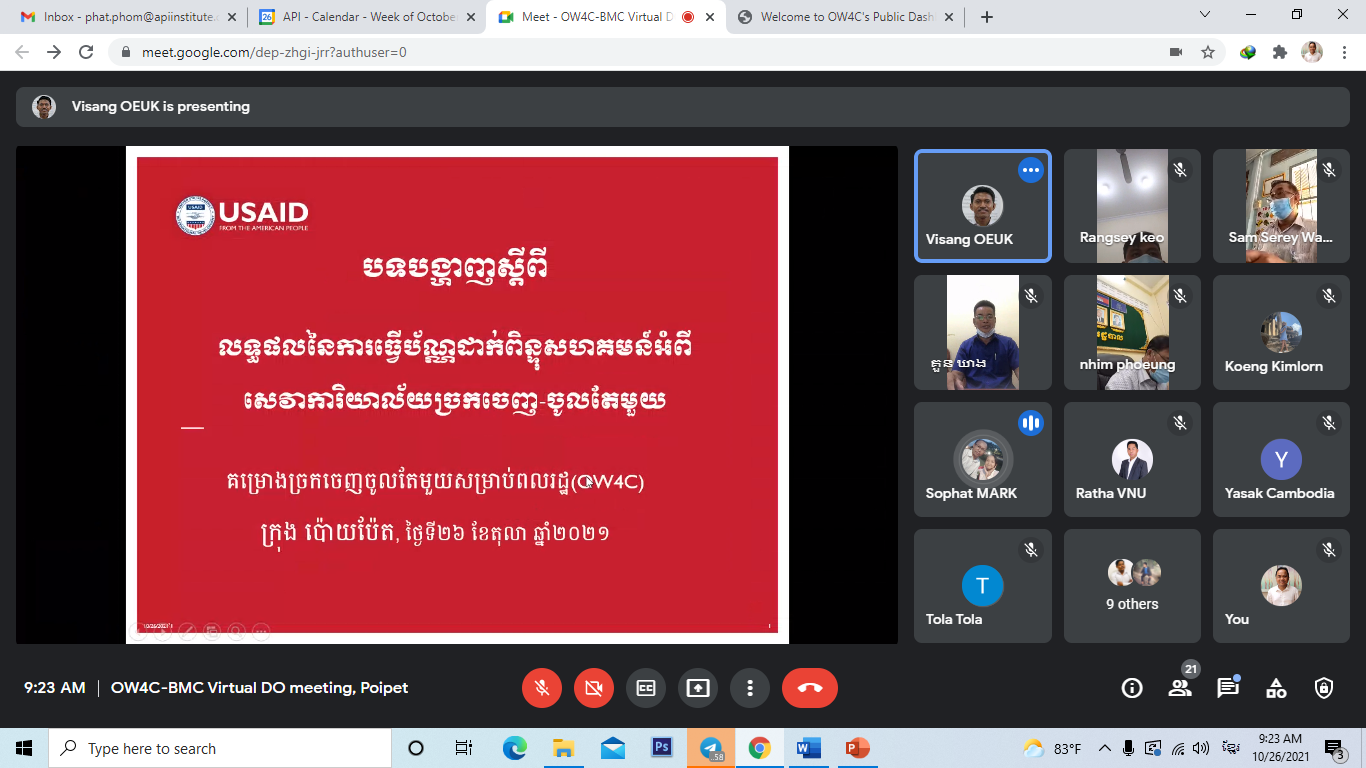Toggle the microphone mute button
Image resolution: width=1366 pixels, height=768 pixels.
click(542, 688)
